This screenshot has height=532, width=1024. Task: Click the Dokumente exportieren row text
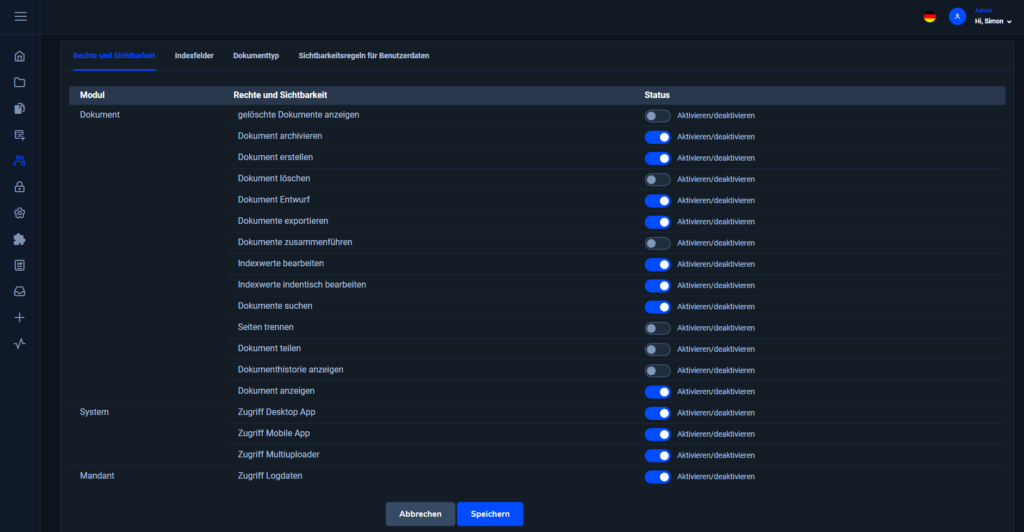pos(283,221)
